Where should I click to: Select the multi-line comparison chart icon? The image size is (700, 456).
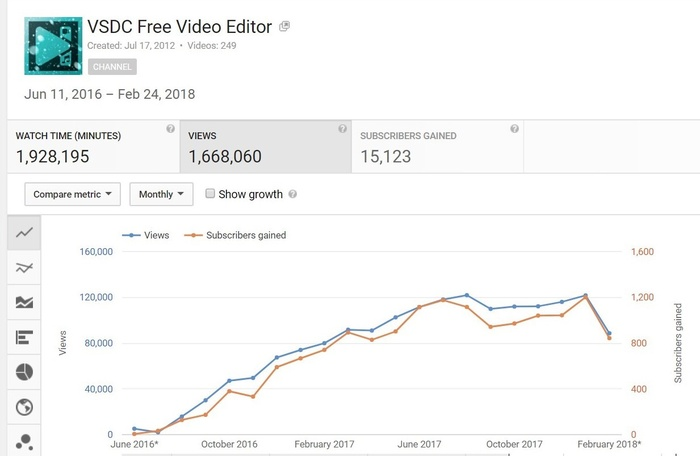(x=24, y=268)
